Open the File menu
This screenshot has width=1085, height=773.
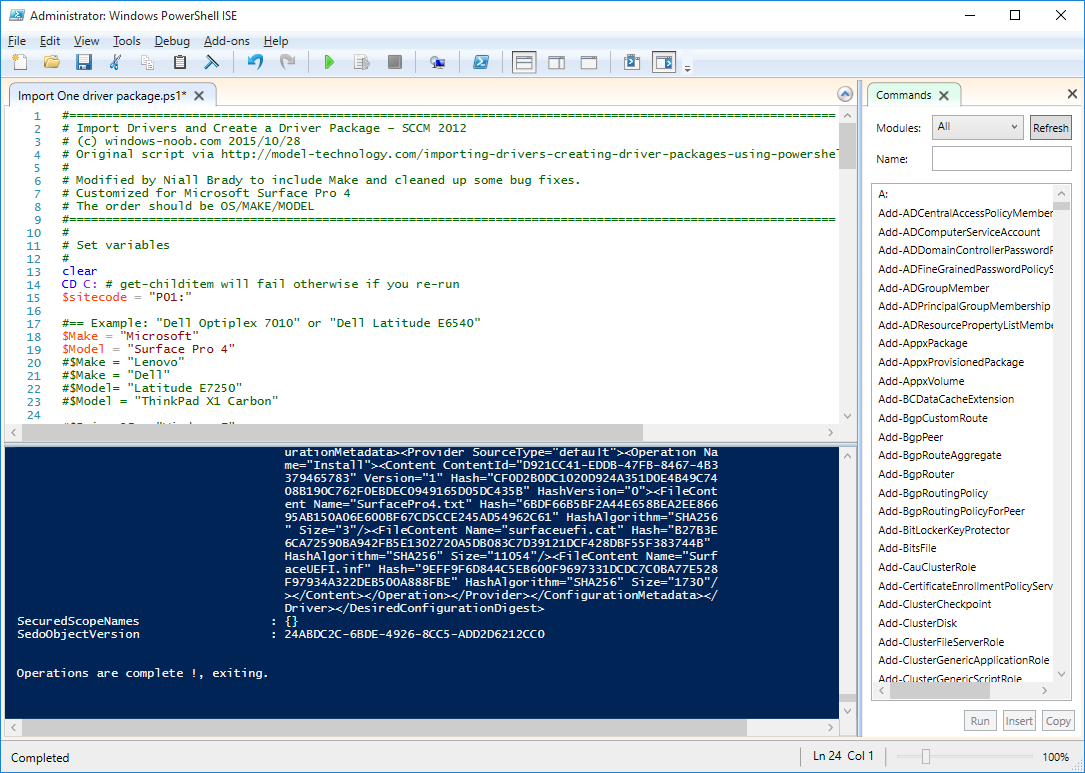(17, 41)
